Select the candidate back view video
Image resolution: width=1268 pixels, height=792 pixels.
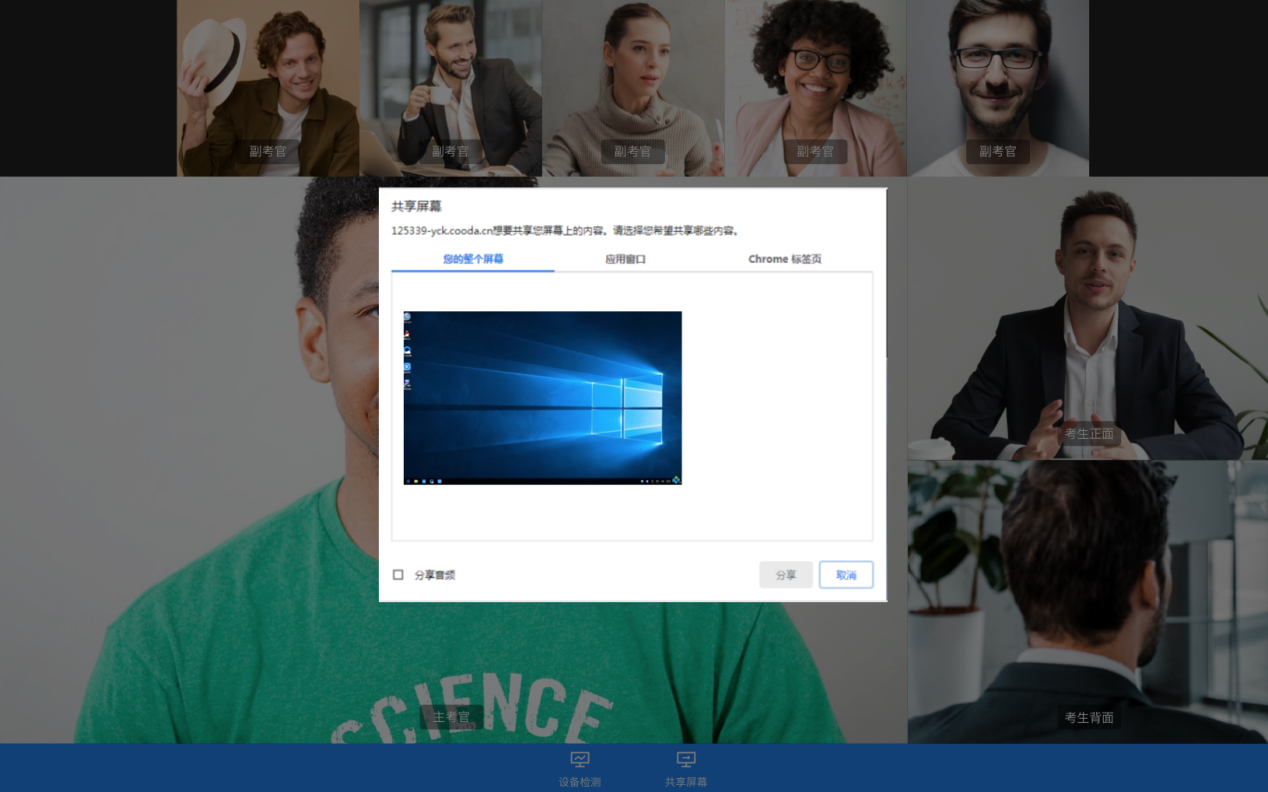tap(1087, 601)
